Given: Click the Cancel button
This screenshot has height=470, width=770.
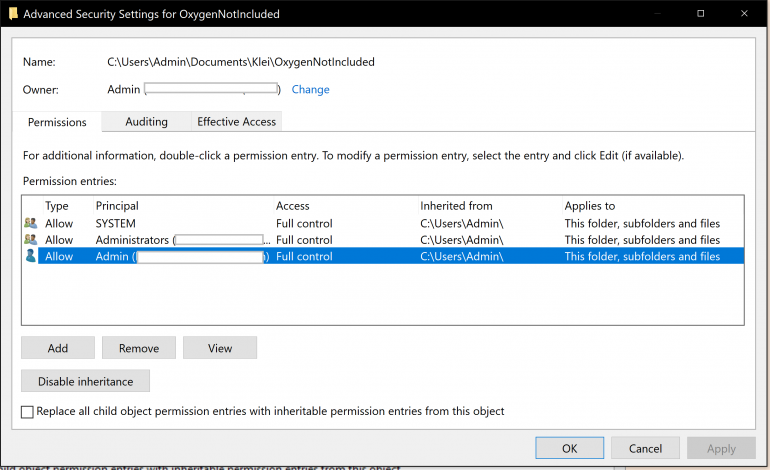Looking at the screenshot, I should (645, 448).
